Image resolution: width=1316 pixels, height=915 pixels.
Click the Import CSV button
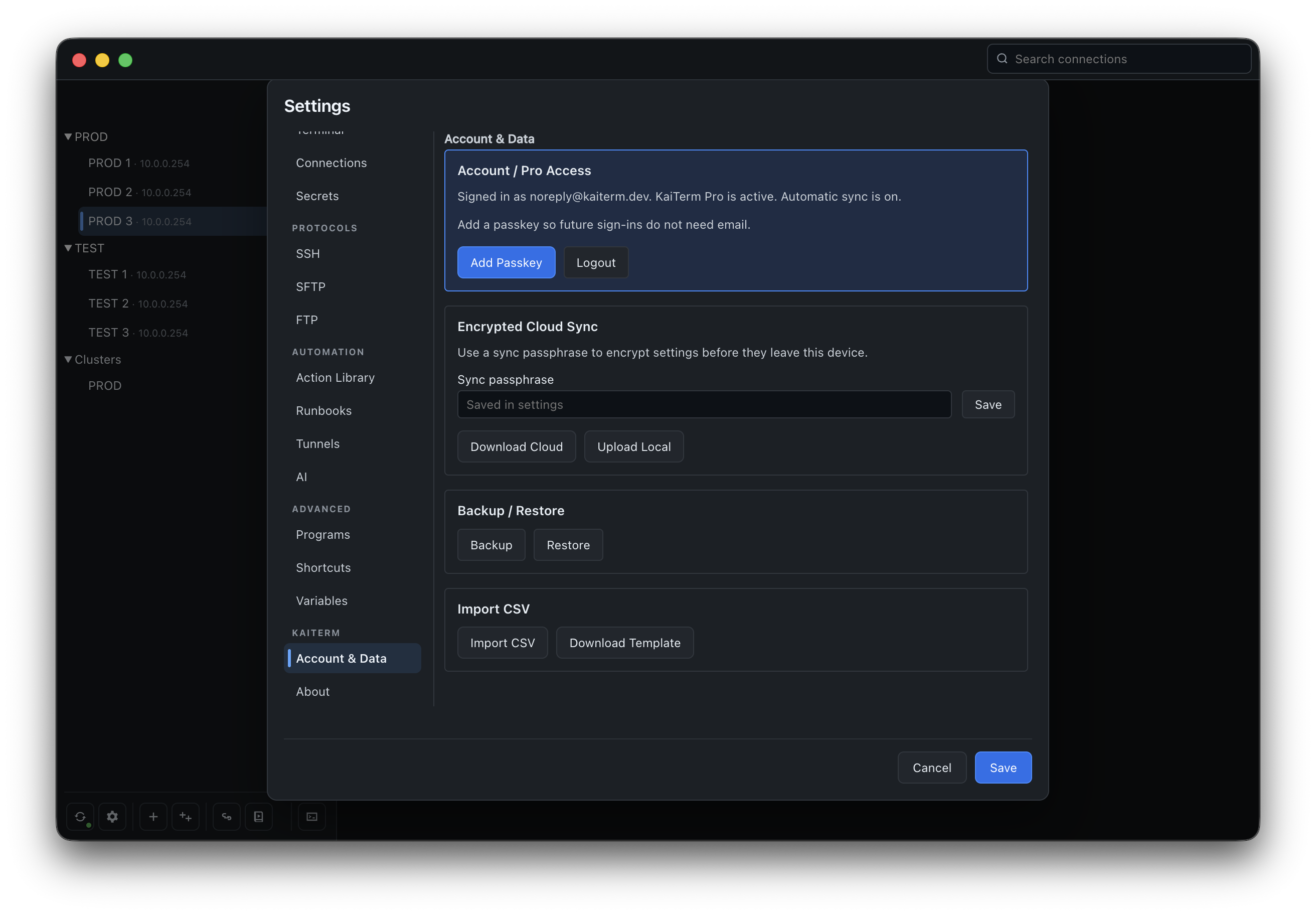coord(503,643)
